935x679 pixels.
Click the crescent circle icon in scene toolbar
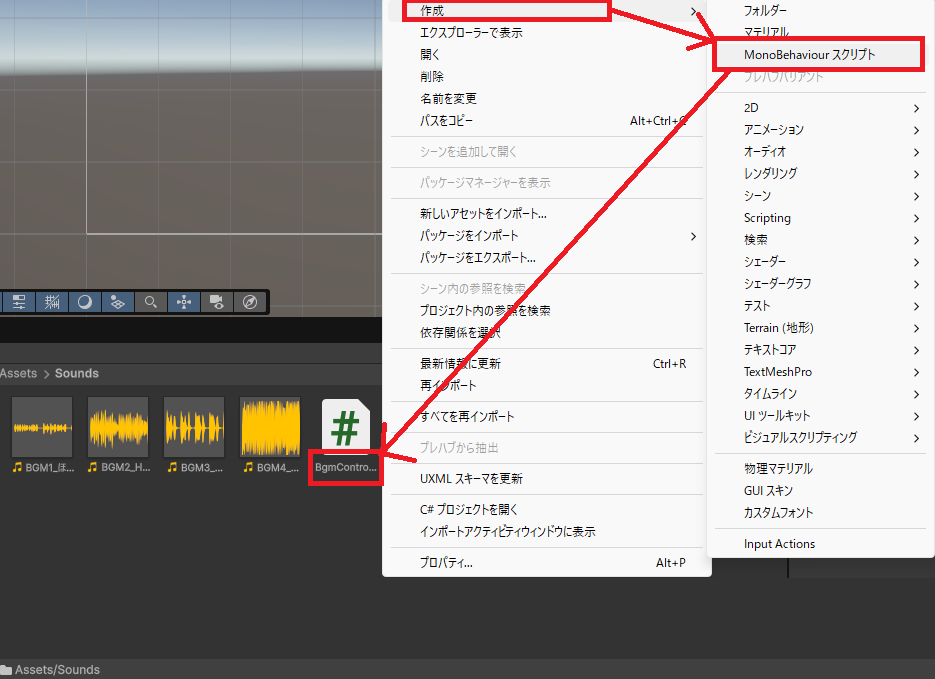(x=85, y=301)
